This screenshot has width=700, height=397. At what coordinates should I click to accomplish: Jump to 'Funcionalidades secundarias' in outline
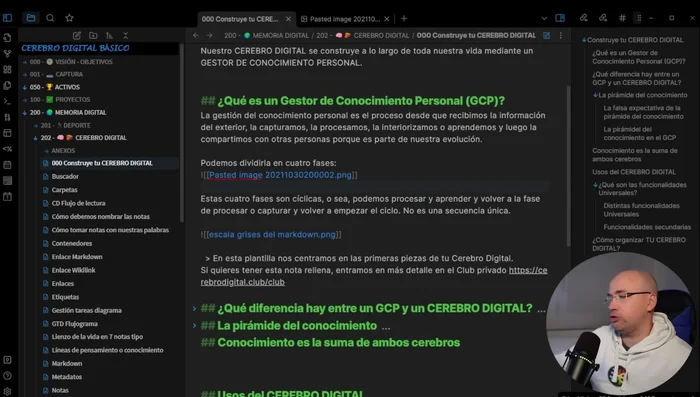point(647,227)
